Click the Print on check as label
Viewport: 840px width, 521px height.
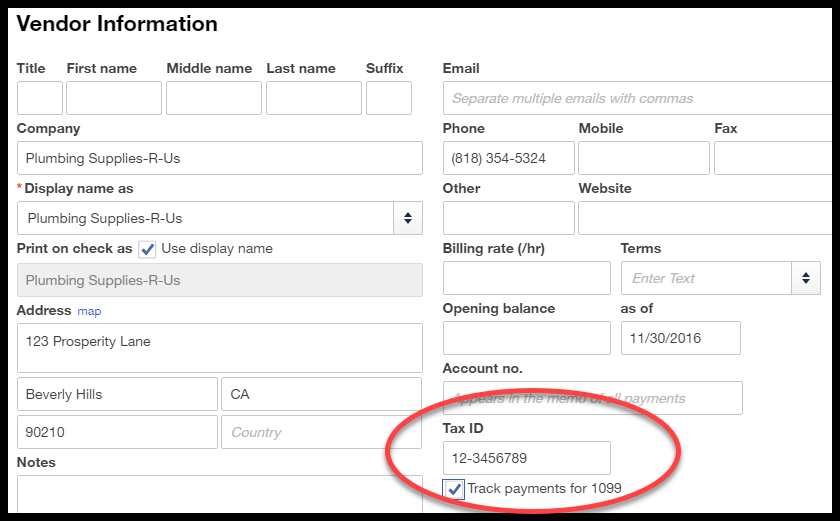point(74,248)
